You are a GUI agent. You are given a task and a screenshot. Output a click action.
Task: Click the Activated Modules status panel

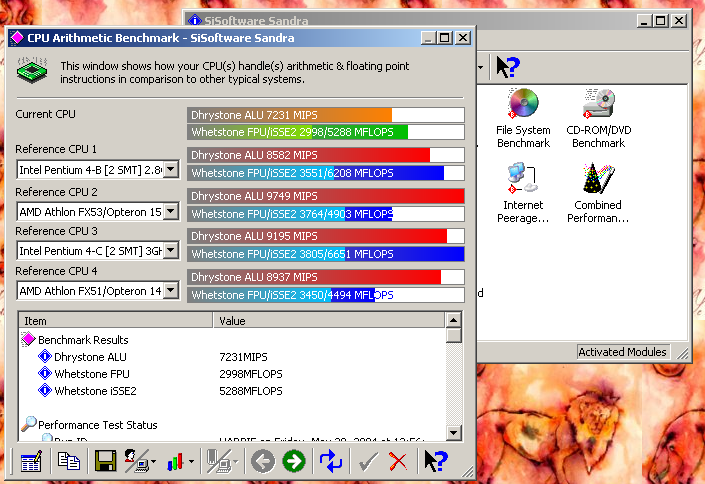[x=622, y=352]
